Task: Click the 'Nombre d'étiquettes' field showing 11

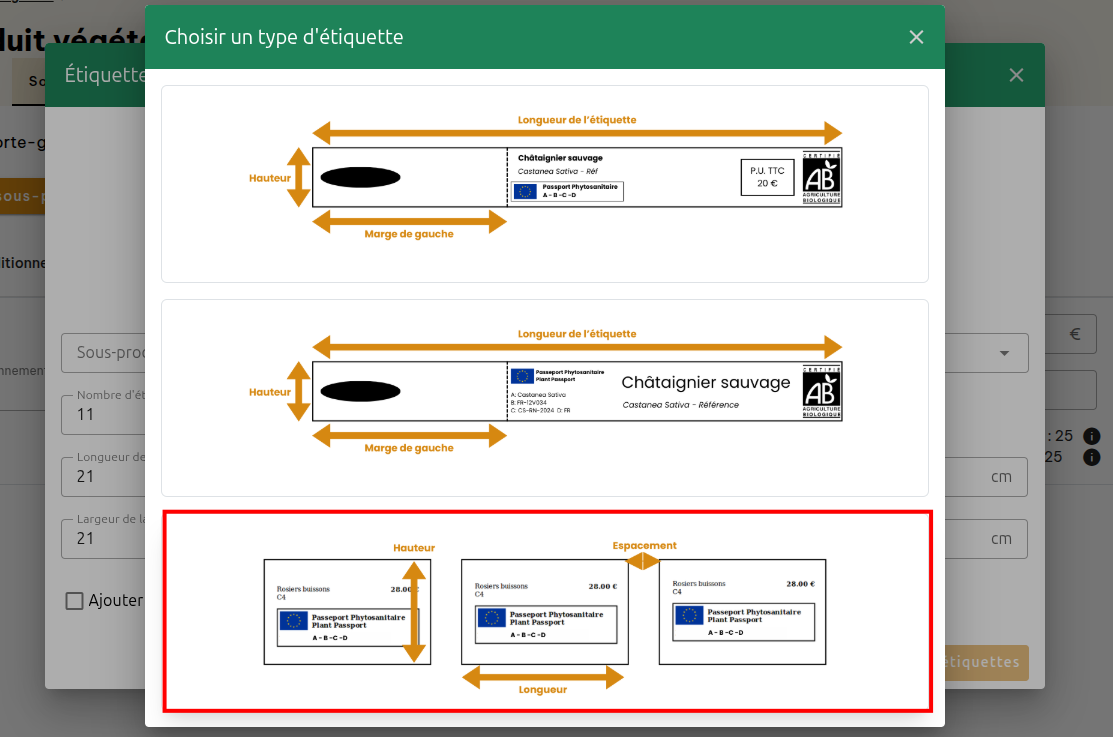Action: pyautogui.click(x=104, y=415)
